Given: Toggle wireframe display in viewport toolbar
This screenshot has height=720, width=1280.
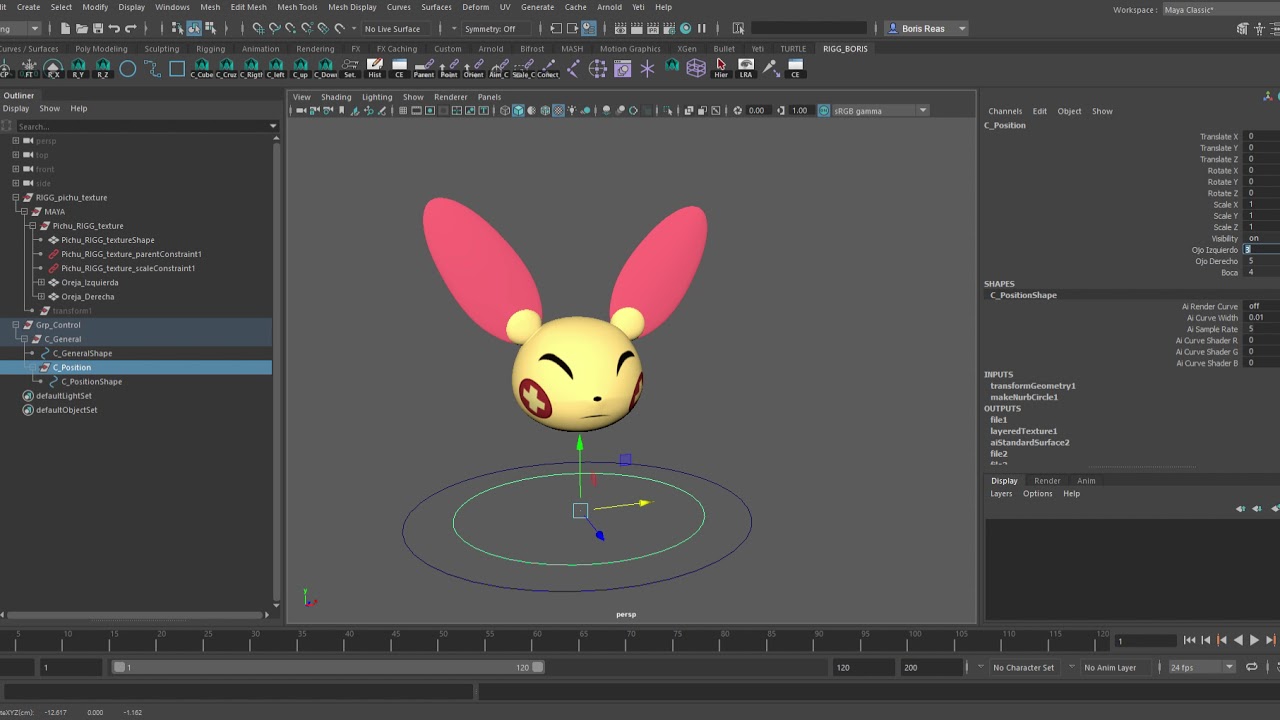Looking at the screenshot, I should pos(505,110).
